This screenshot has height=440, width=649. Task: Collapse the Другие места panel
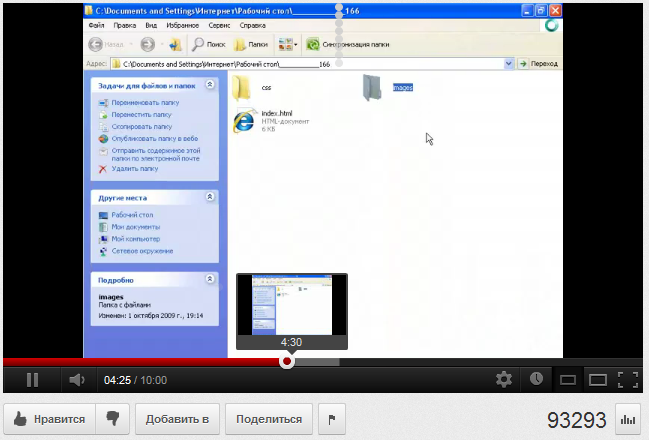pos(210,197)
